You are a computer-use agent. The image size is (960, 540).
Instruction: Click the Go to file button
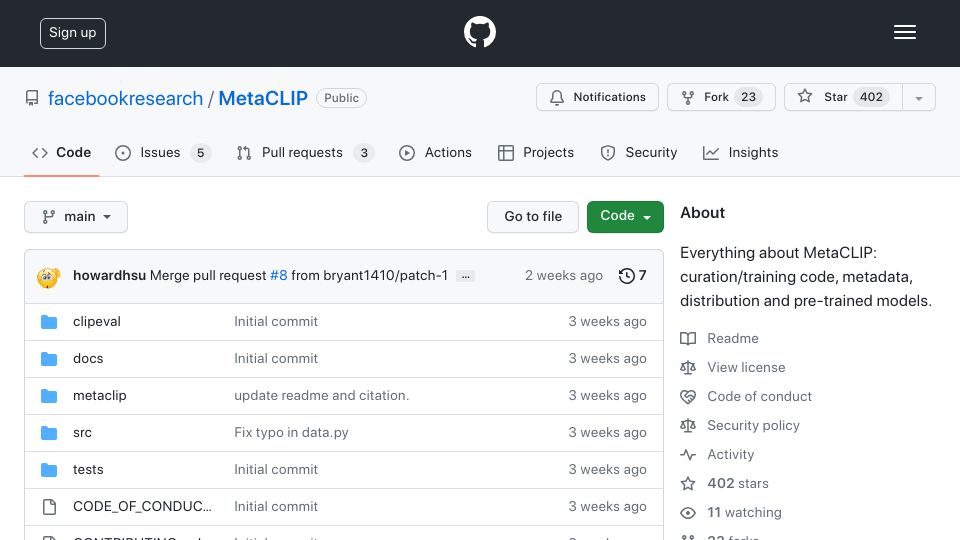point(533,217)
